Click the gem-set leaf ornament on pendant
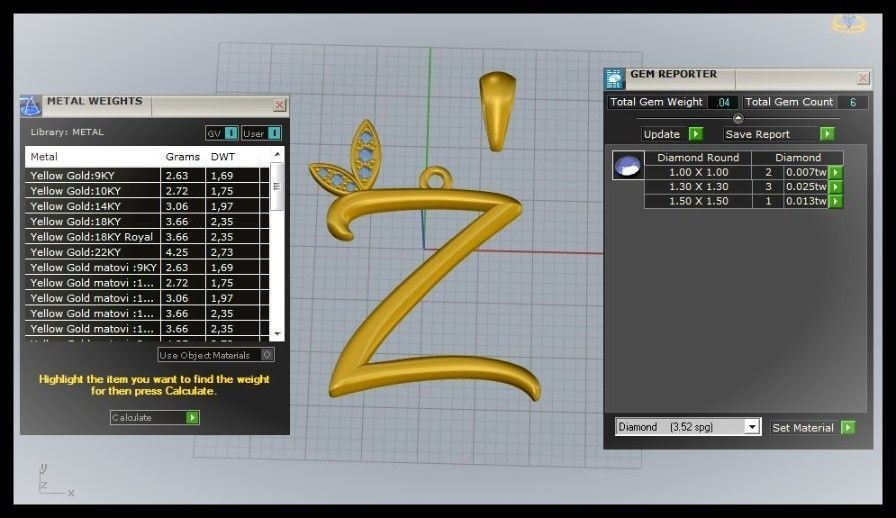The width and height of the screenshot is (896, 518). pyautogui.click(x=345, y=157)
